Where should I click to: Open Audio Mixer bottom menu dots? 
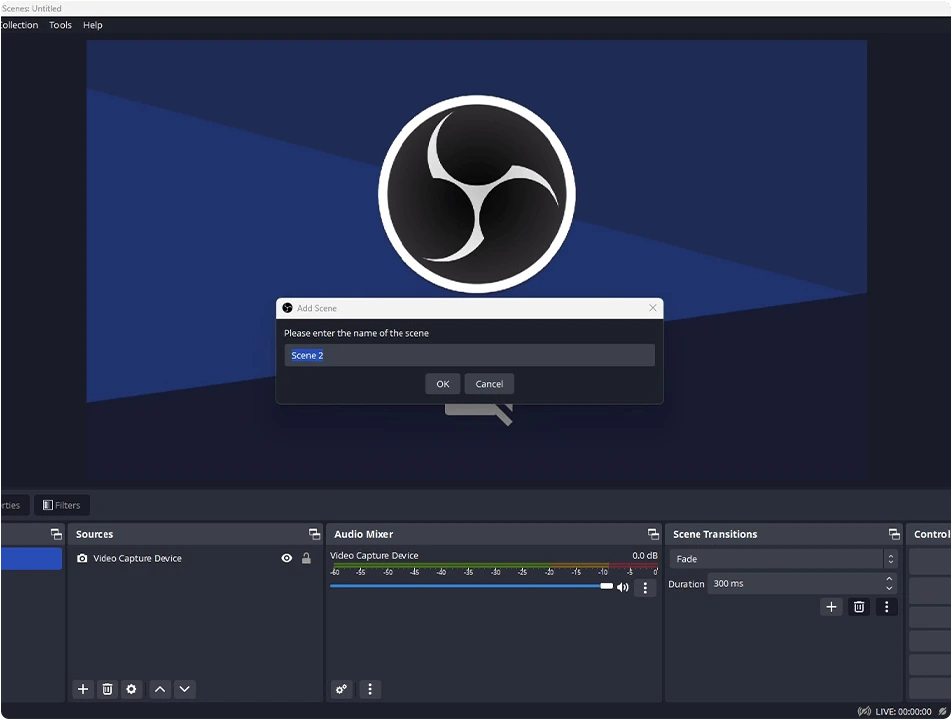point(370,689)
